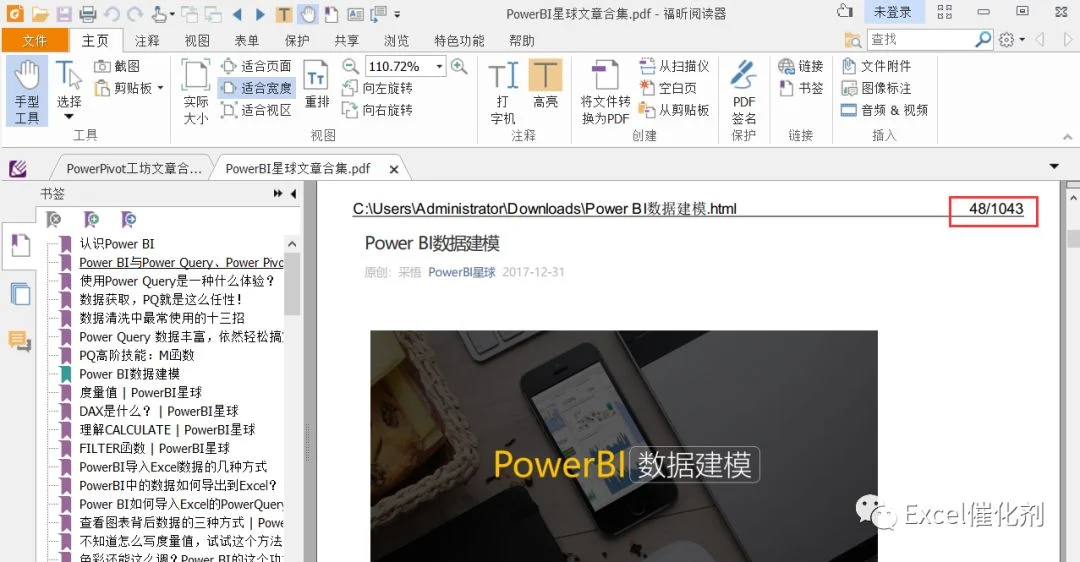Print the document via the printer icon
The image size is (1080, 562).
pos(87,13)
